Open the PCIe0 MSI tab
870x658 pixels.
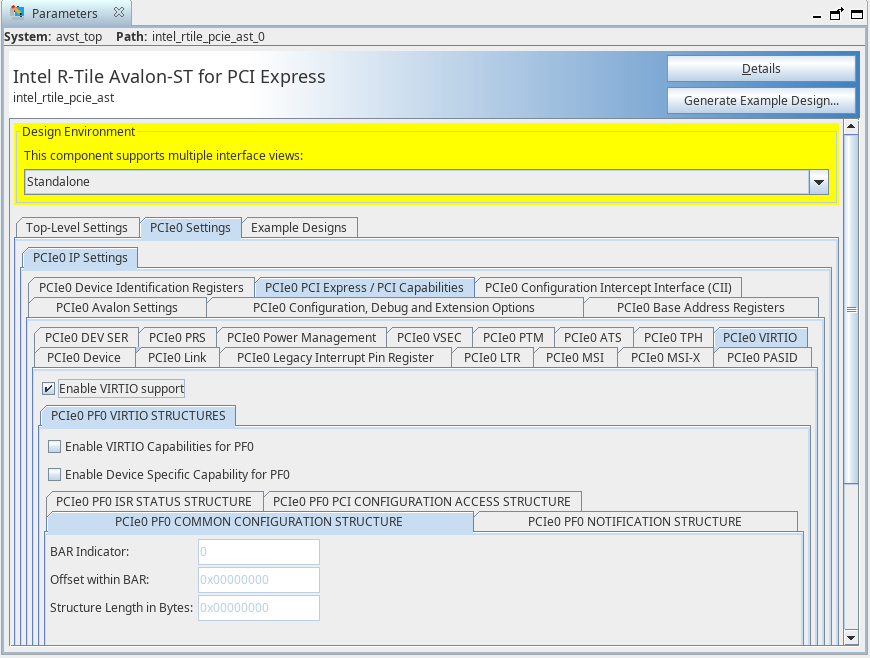click(x=575, y=357)
